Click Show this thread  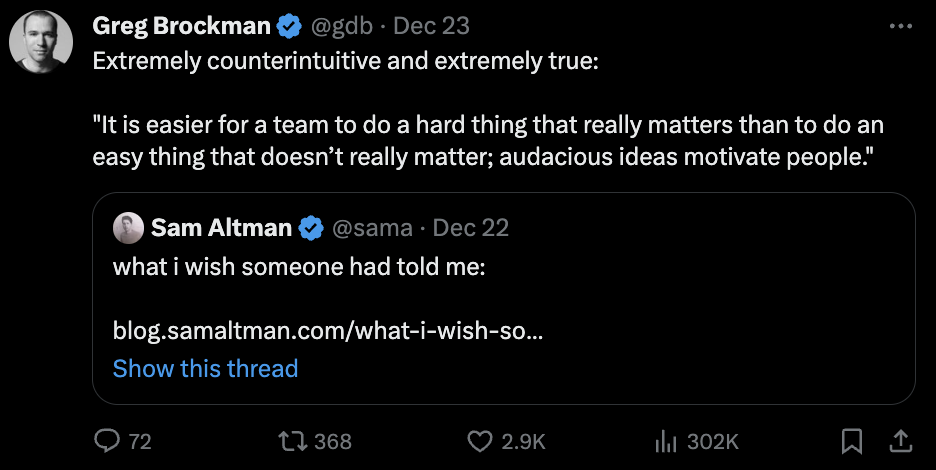pos(205,368)
